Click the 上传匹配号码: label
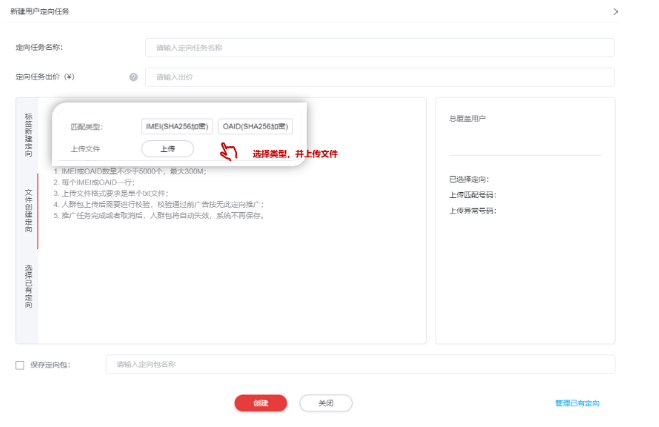 [473, 195]
